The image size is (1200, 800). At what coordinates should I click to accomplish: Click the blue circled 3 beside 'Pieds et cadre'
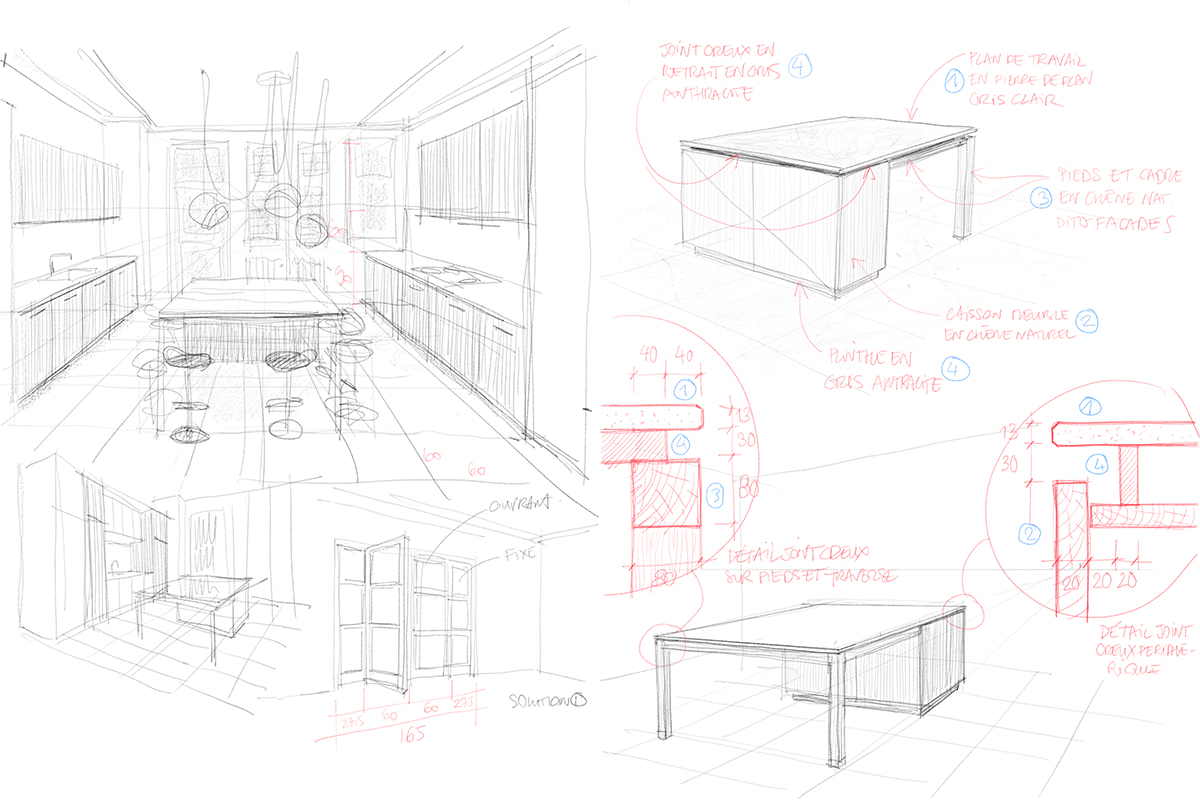pyautogui.click(x=1041, y=197)
